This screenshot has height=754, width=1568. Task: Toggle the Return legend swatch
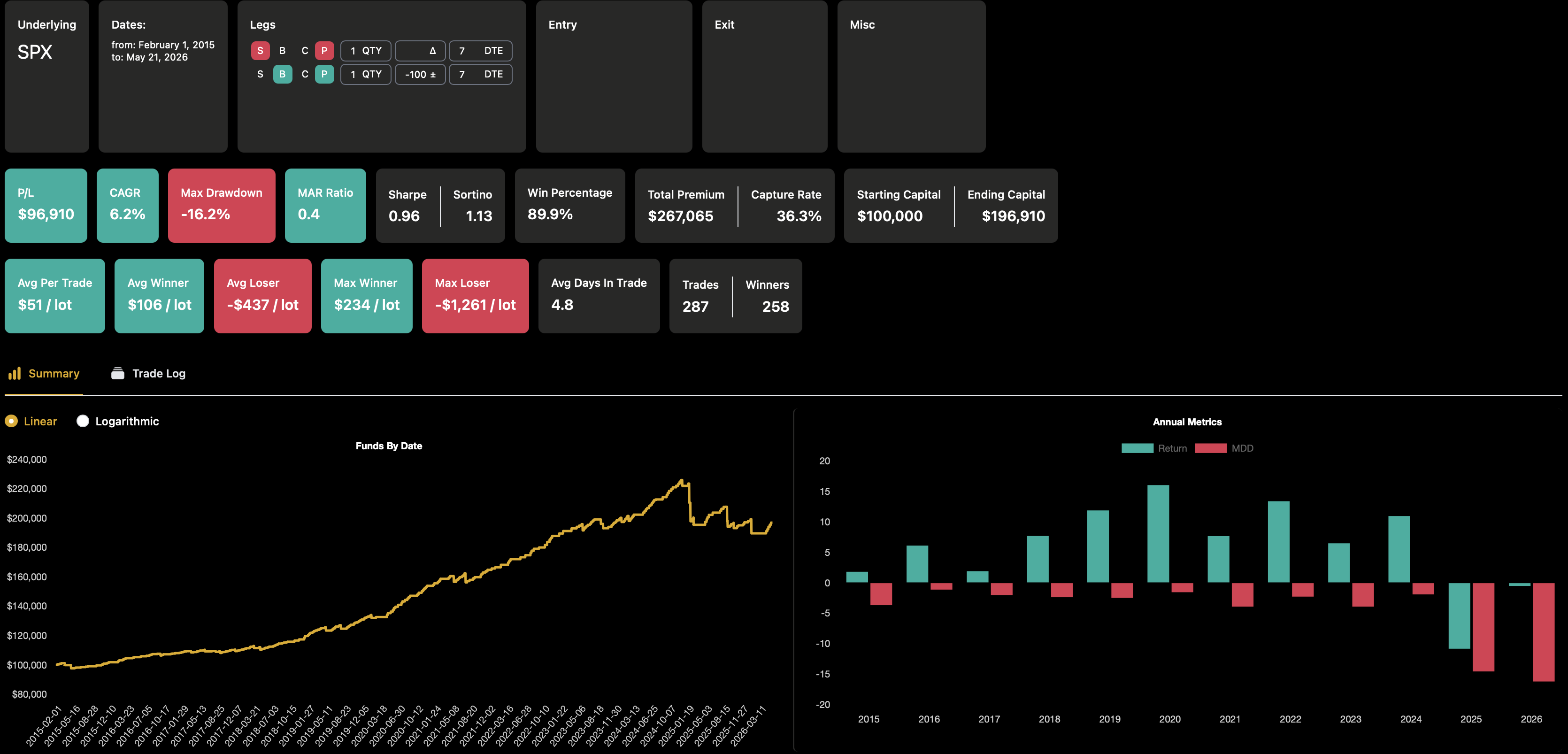tap(1138, 448)
